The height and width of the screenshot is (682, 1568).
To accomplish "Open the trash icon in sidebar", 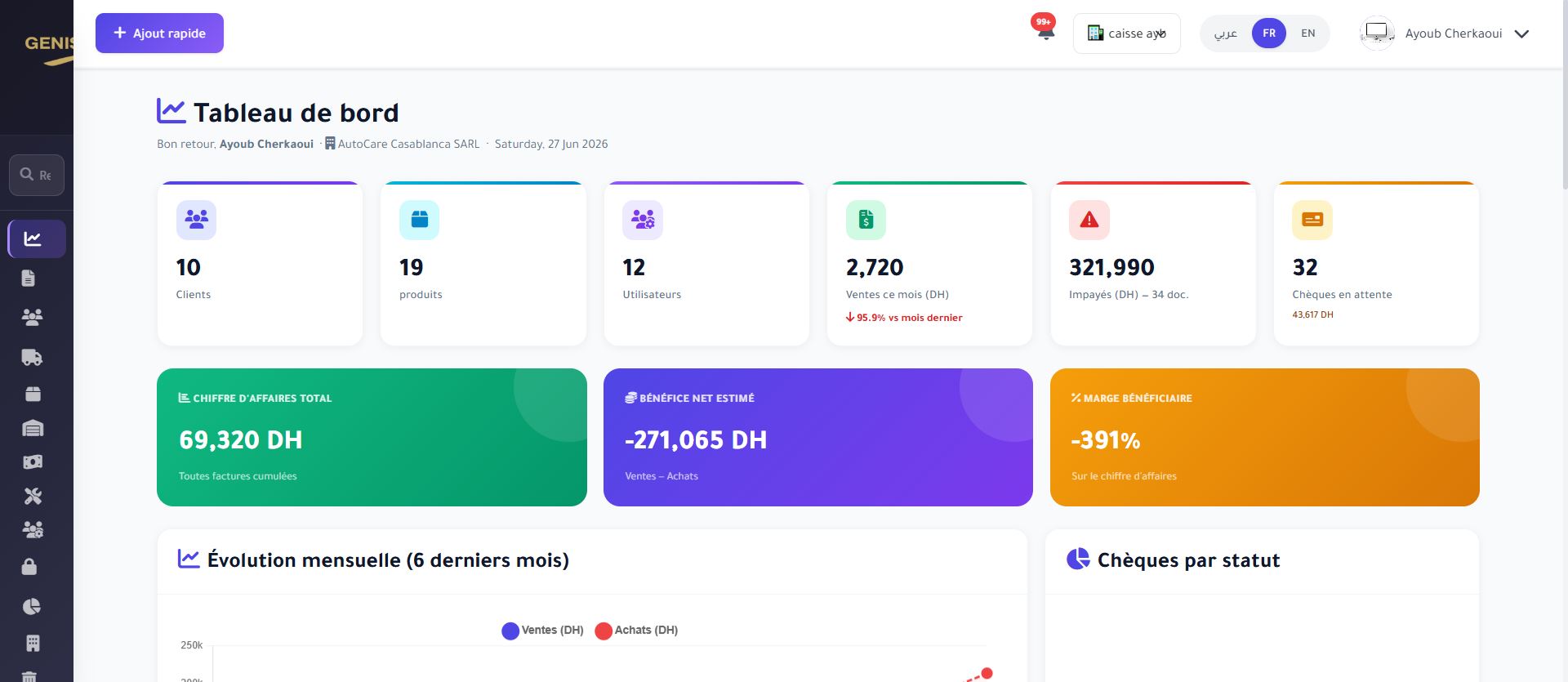I will point(29,676).
